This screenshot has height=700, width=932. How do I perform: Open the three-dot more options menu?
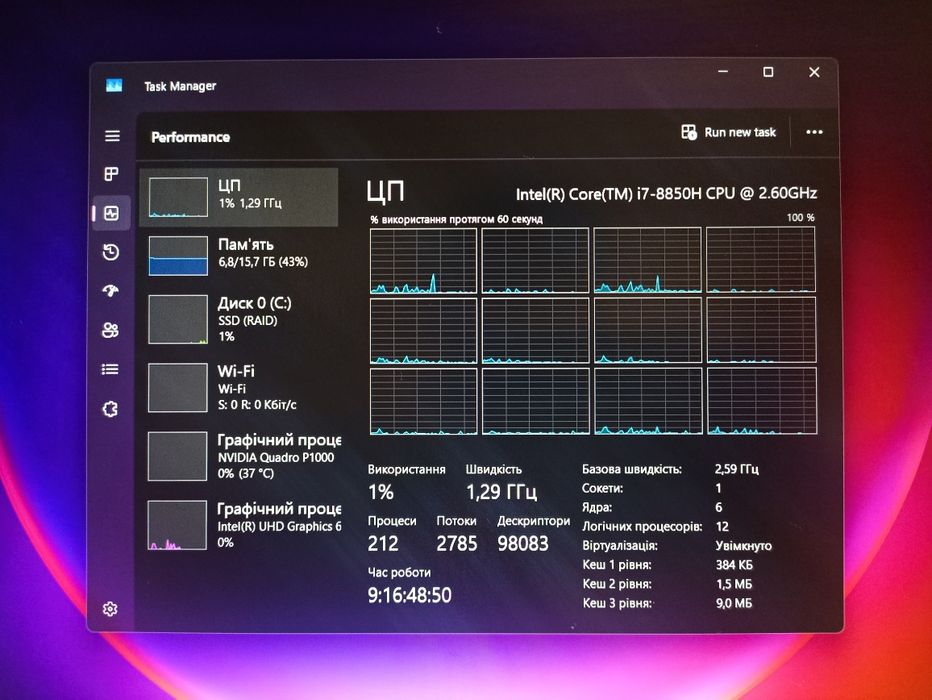pos(814,132)
